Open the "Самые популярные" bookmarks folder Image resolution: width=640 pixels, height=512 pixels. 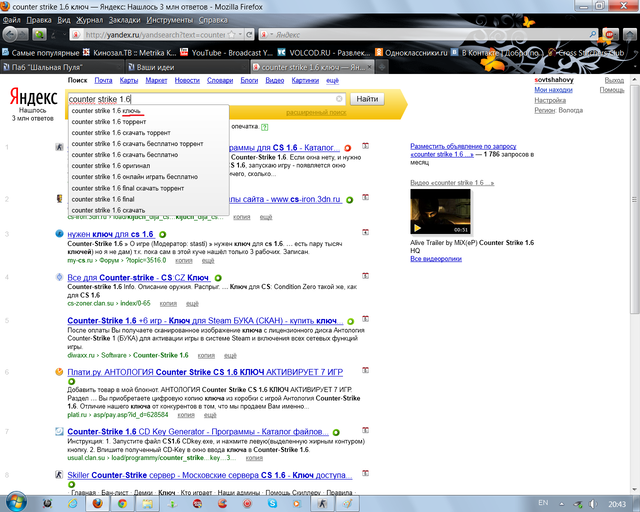(40, 53)
